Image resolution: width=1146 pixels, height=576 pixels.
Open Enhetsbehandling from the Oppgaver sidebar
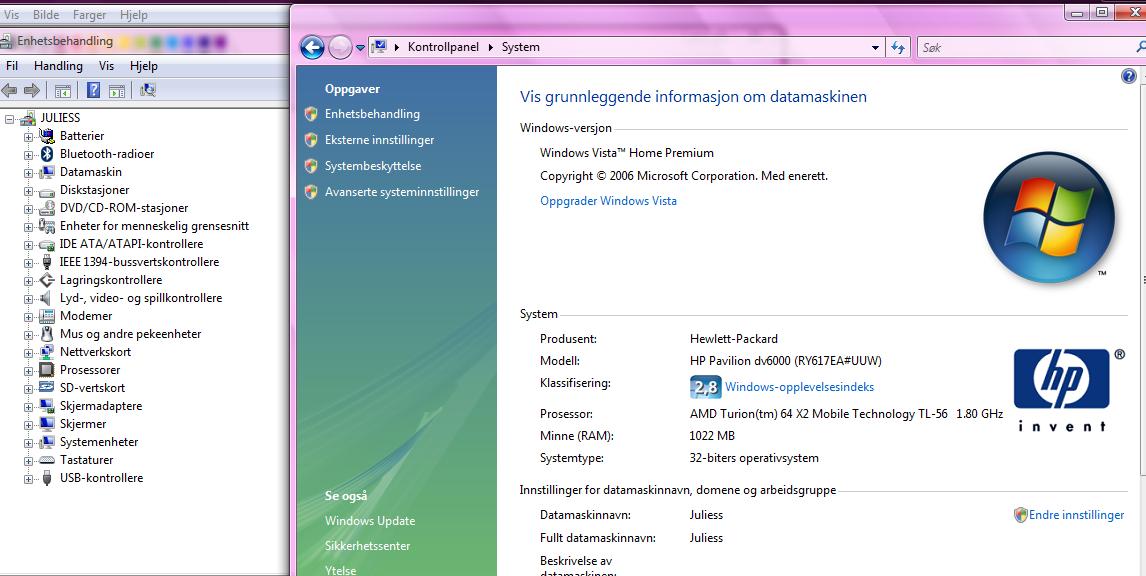[372, 114]
